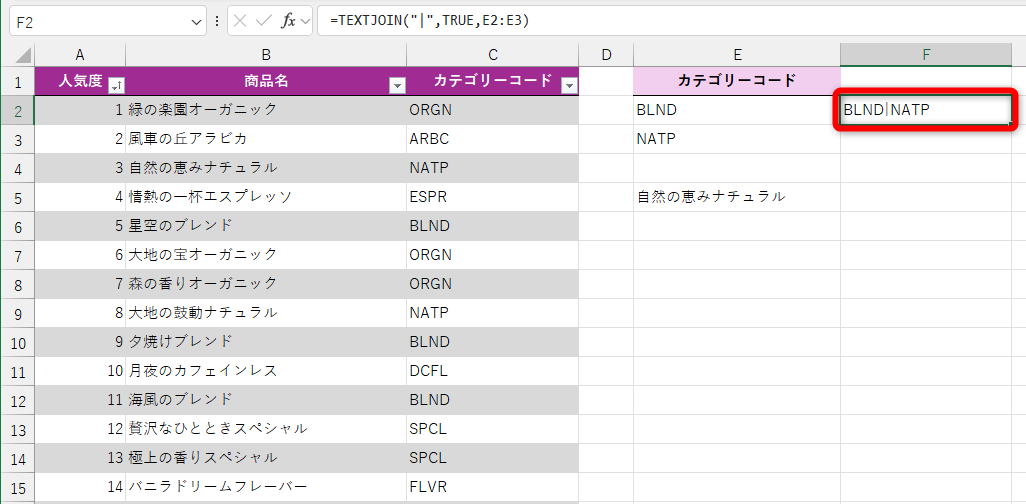Select cell 夕焼けブレンド

[266, 341]
